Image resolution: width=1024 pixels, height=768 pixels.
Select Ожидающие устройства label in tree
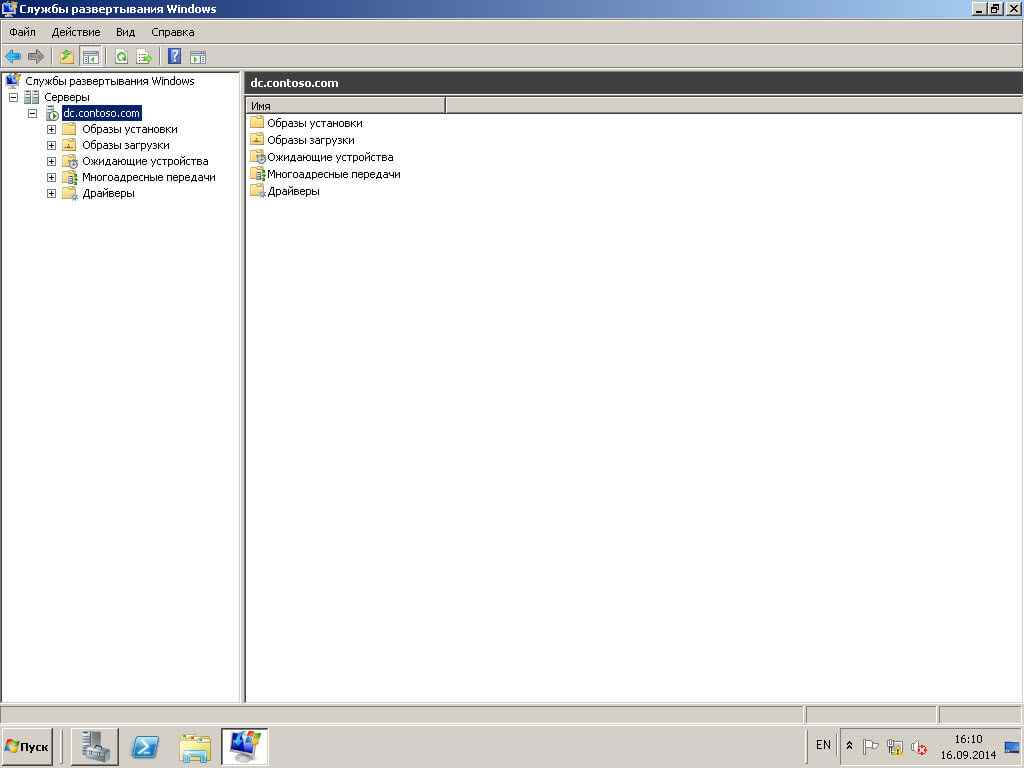(x=145, y=161)
